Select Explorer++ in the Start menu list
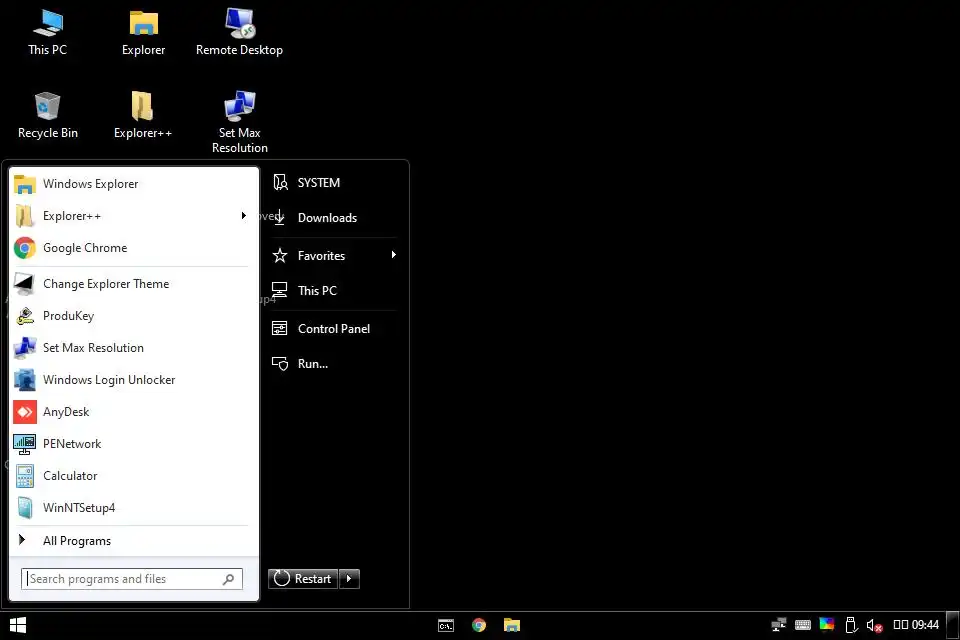This screenshot has width=960, height=640. (133, 216)
